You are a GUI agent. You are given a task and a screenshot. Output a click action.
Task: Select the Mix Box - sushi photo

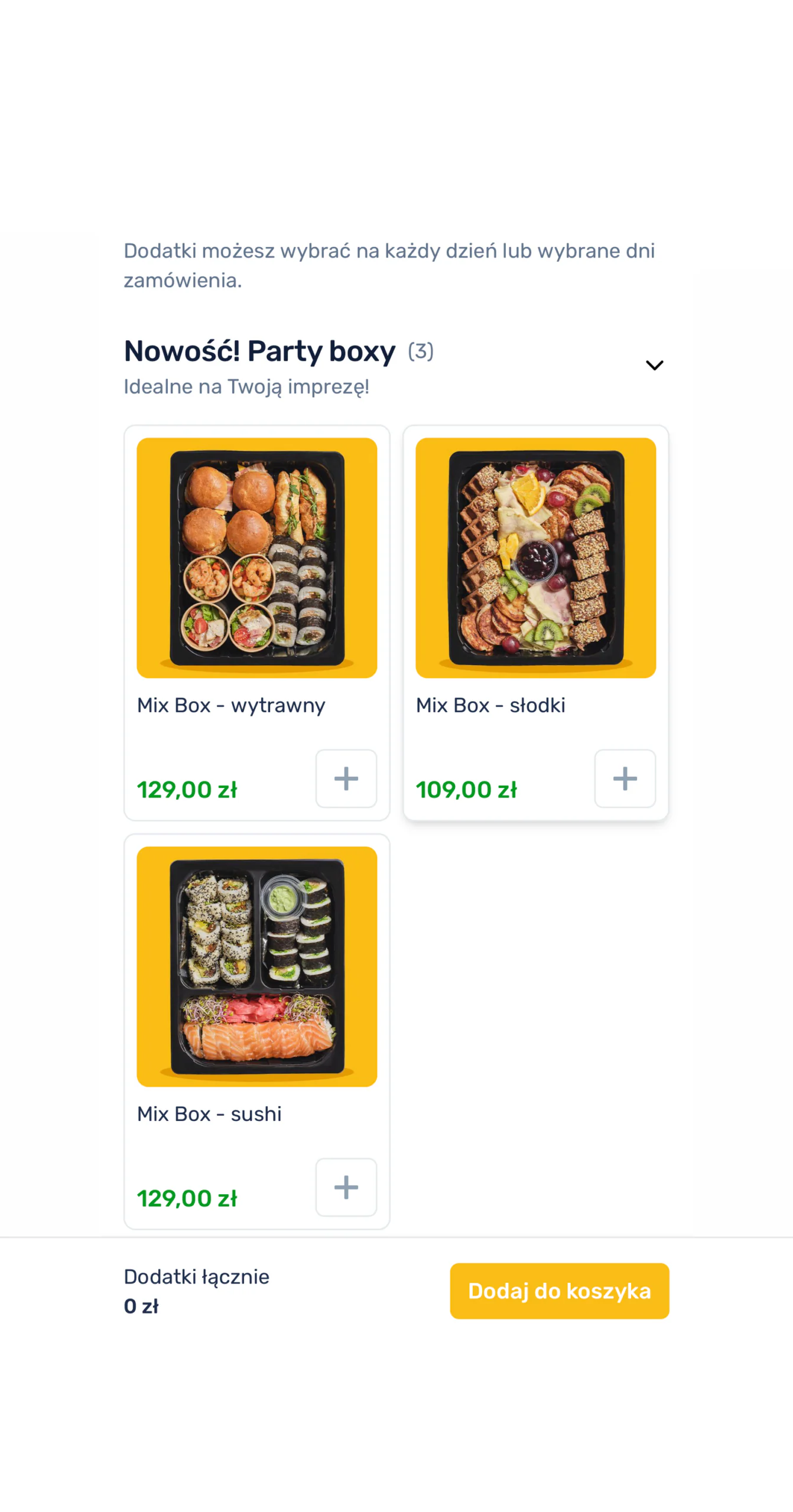point(256,966)
